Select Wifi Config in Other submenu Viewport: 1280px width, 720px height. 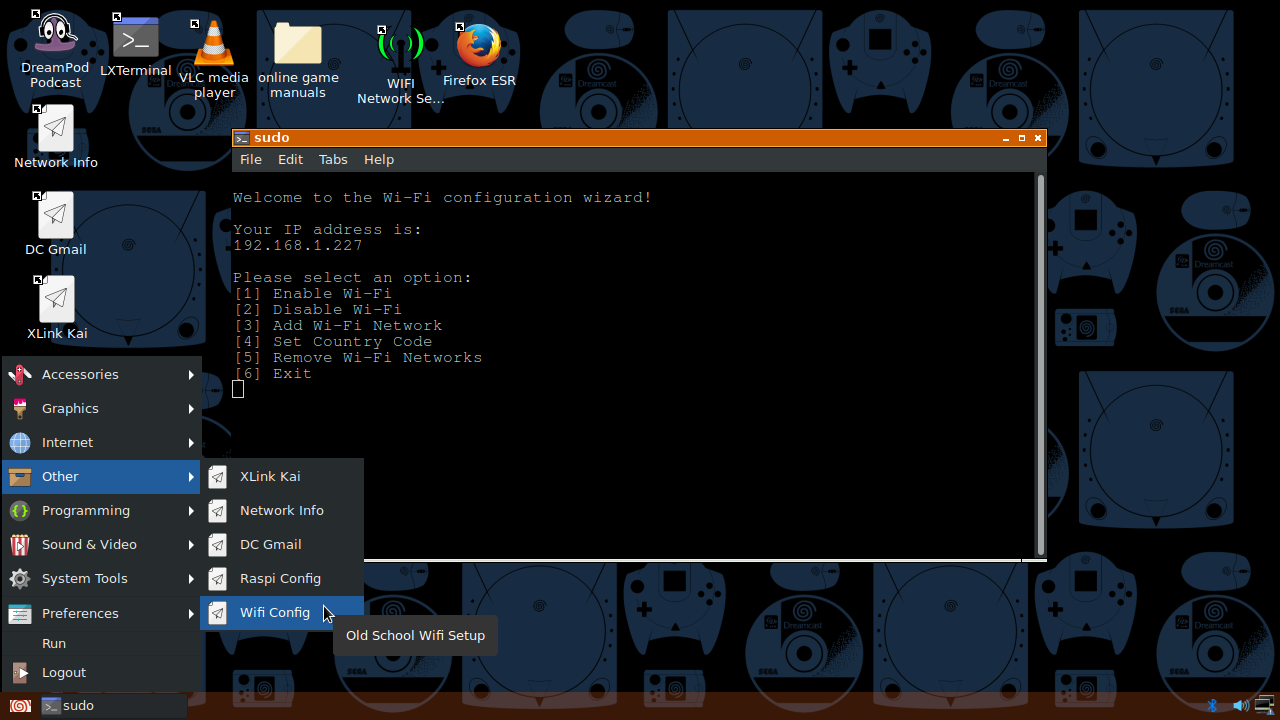282,613
